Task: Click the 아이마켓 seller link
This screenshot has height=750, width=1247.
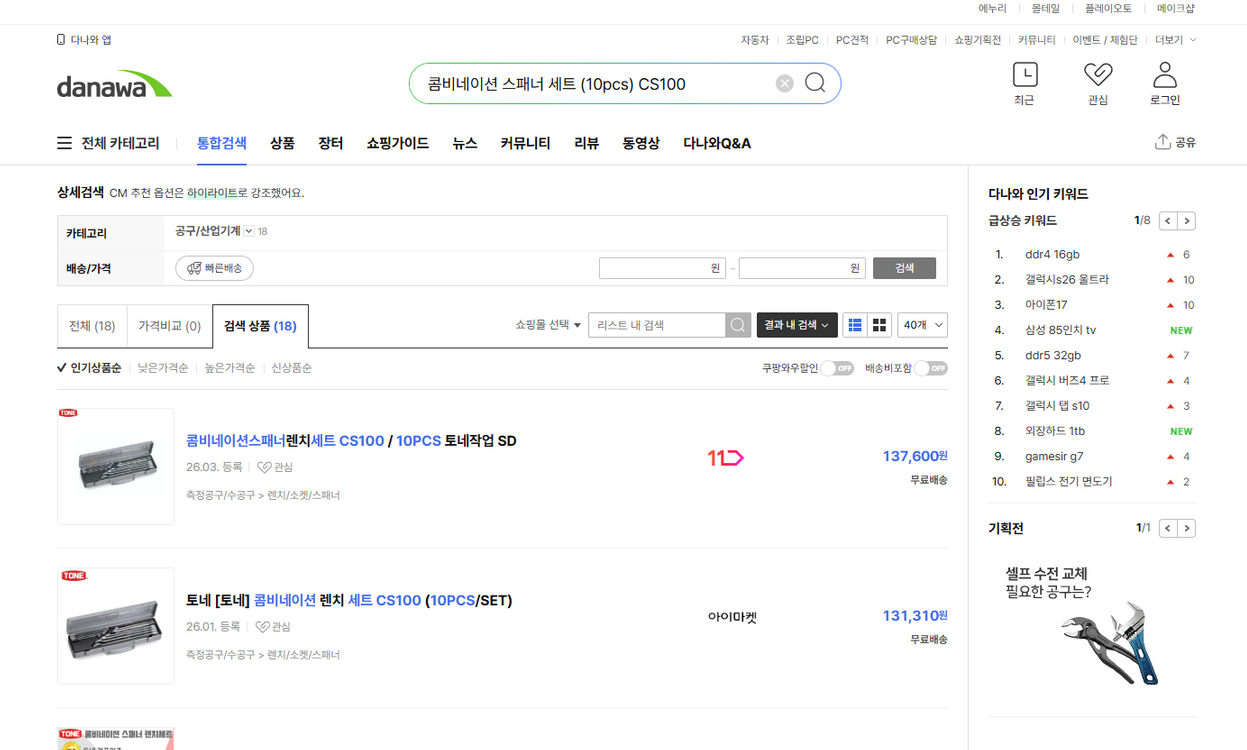Action: [732, 617]
